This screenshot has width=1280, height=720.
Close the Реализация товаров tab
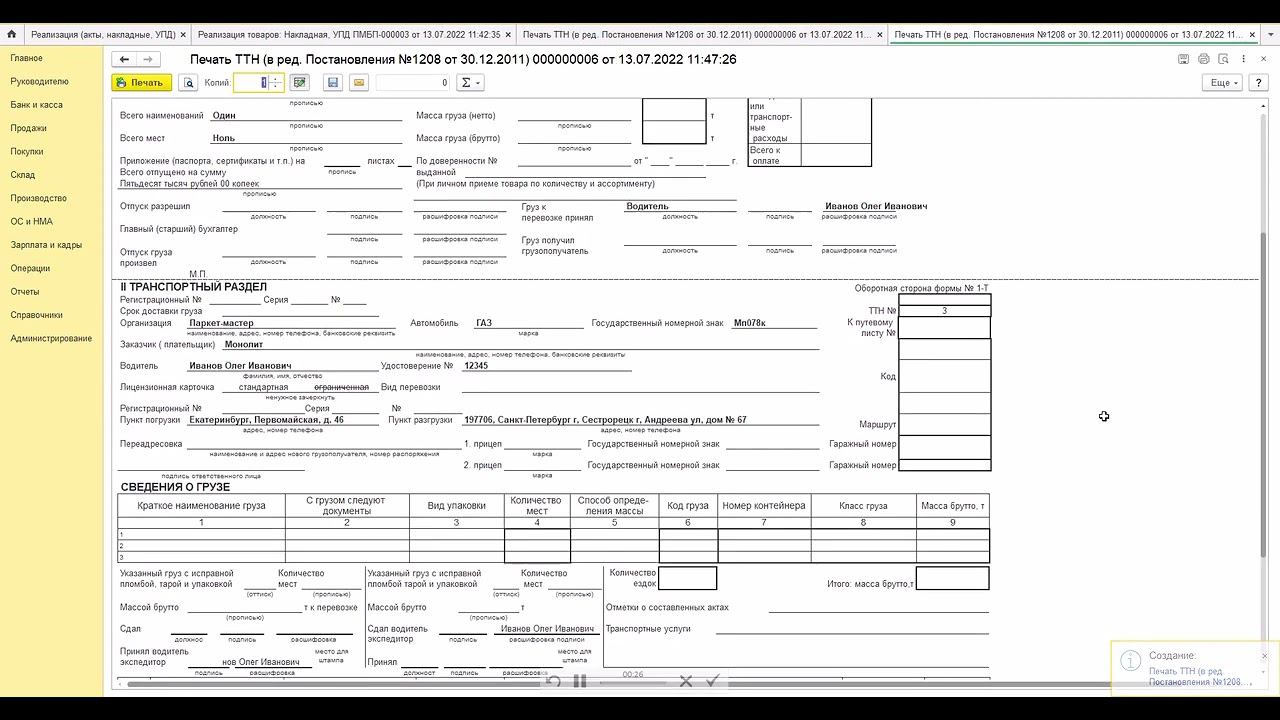[510, 34]
